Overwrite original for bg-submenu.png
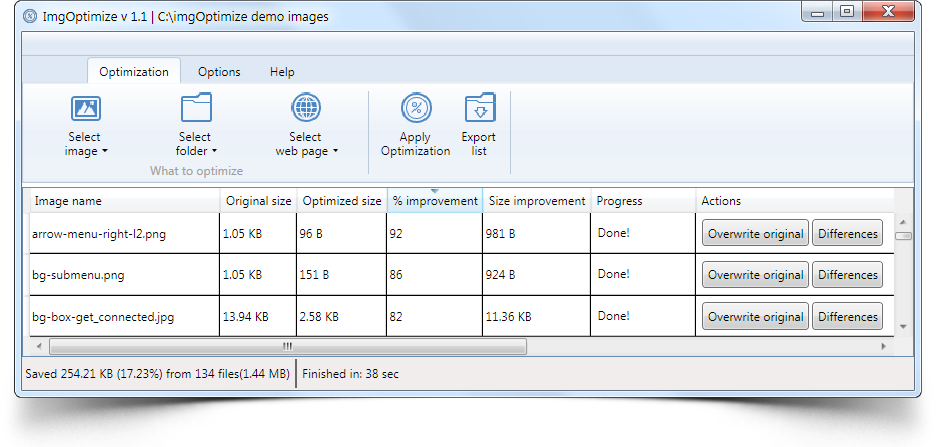The height and width of the screenshot is (447, 938). coord(756,275)
